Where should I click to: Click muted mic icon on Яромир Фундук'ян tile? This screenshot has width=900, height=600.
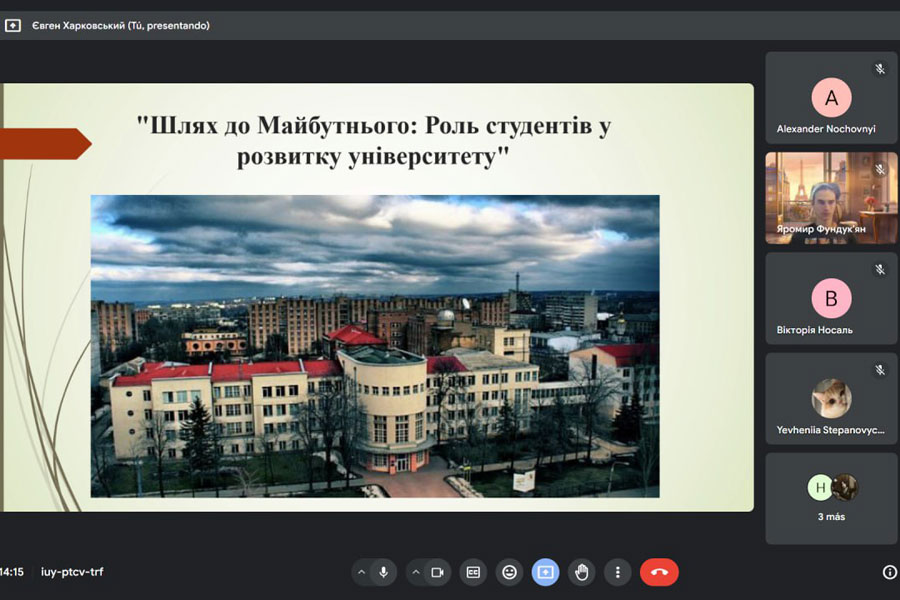pos(880,169)
